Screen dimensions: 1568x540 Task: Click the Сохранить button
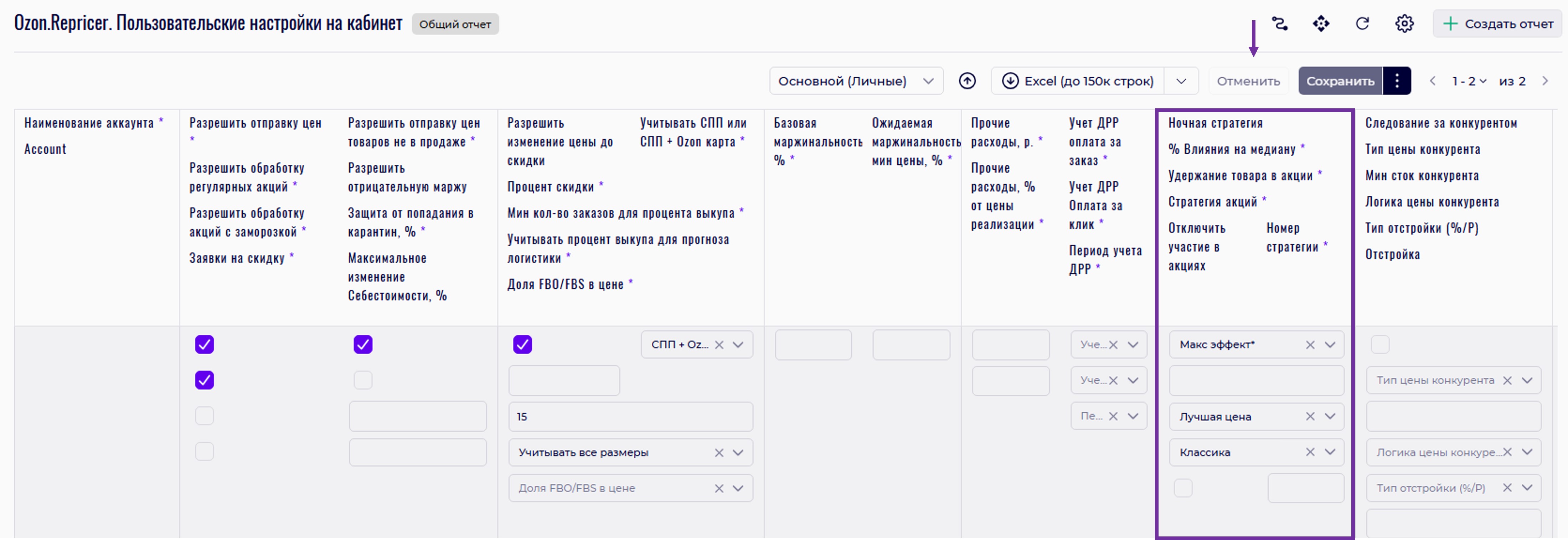click(1340, 81)
